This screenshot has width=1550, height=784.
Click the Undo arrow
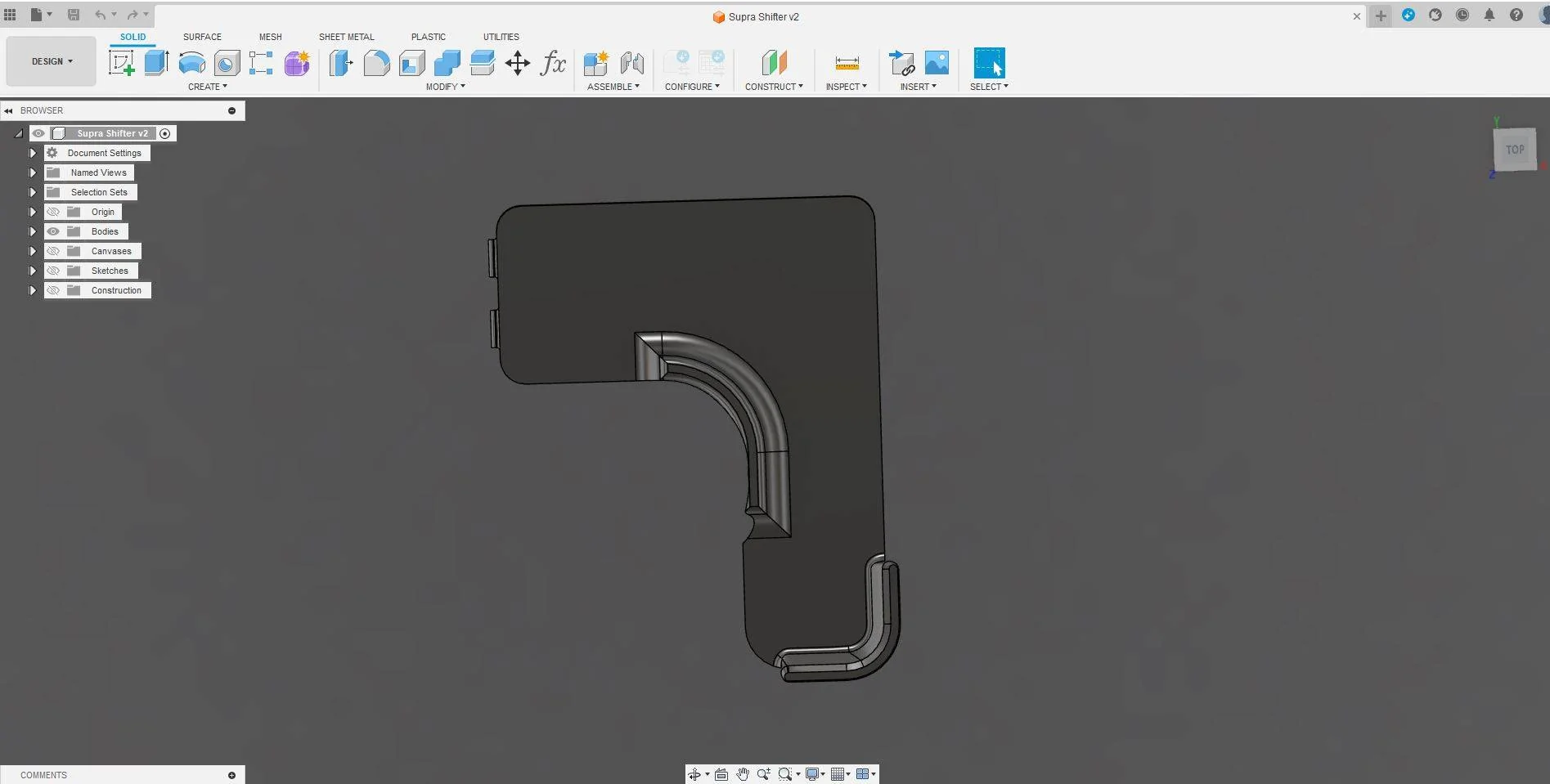tap(100, 15)
